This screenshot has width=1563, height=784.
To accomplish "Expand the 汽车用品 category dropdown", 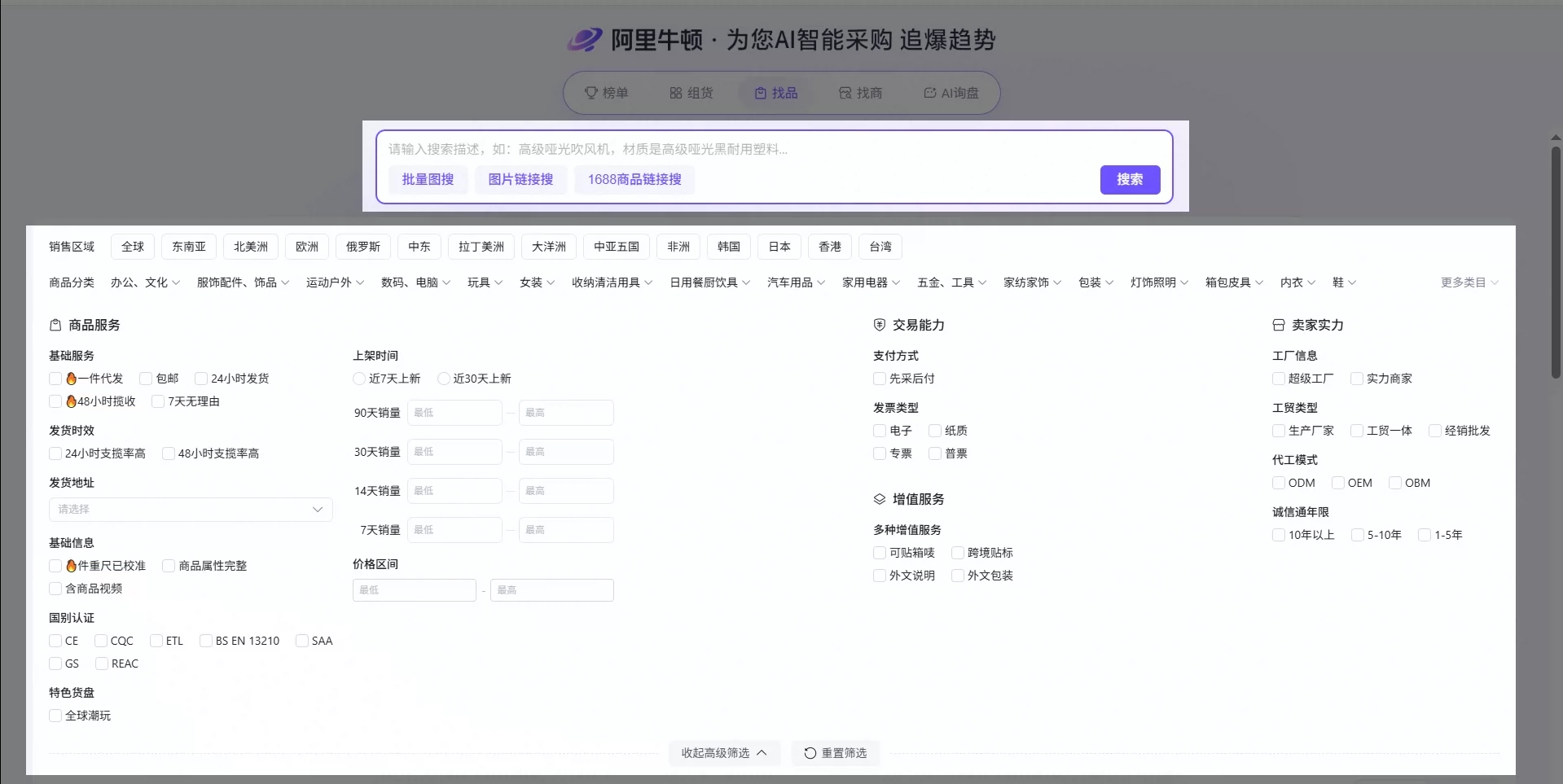I will click(x=796, y=283).
